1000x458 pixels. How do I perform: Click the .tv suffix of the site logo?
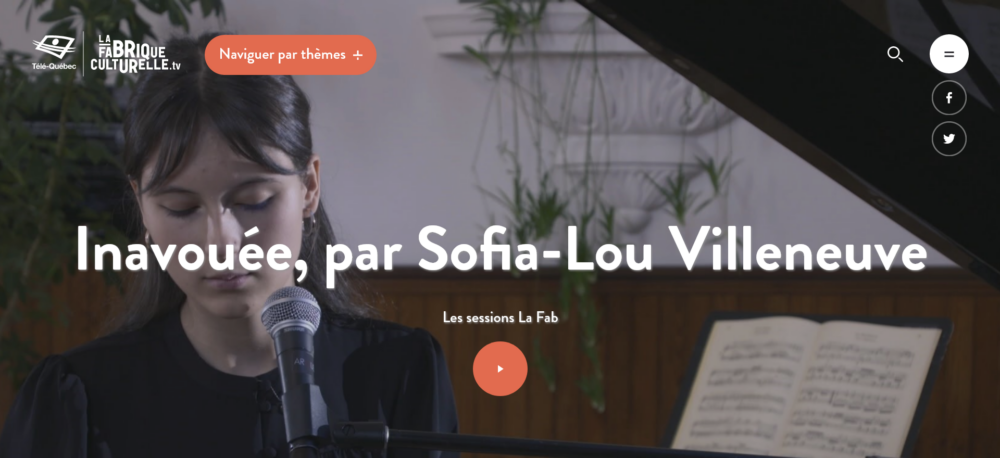174,67
